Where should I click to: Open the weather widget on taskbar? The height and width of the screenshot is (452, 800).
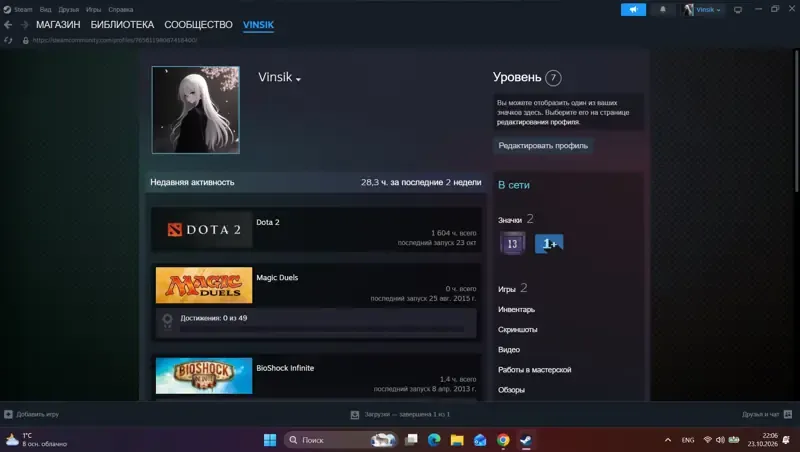(36, 440)
